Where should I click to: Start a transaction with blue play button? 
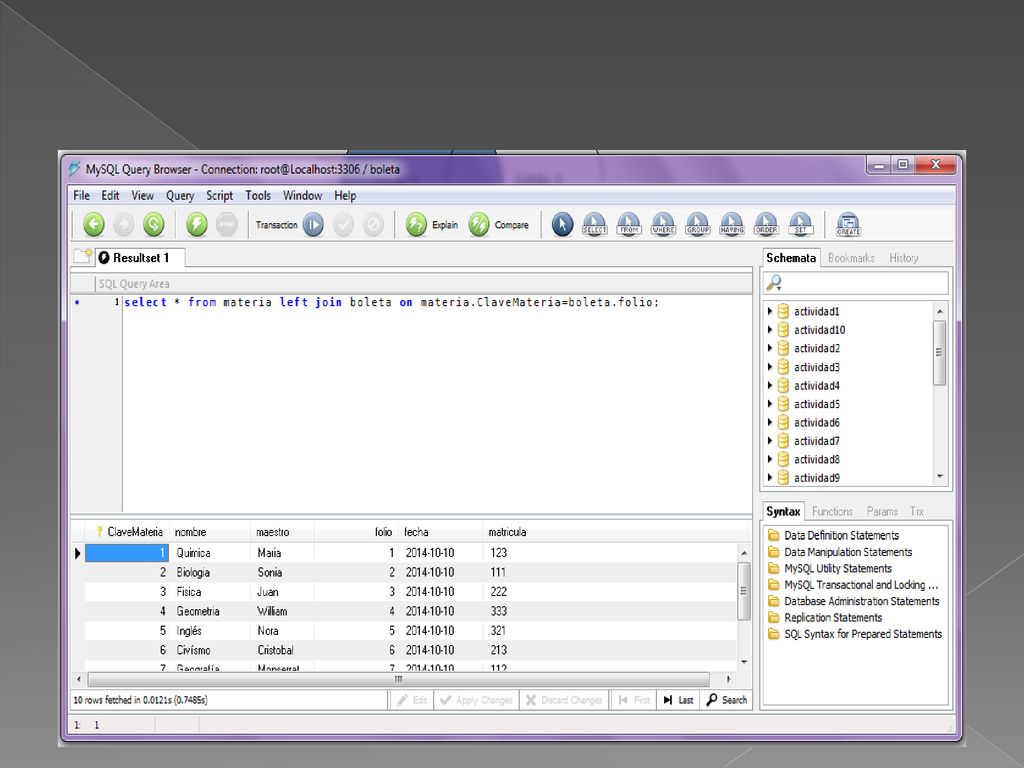[x=313, y=225]
